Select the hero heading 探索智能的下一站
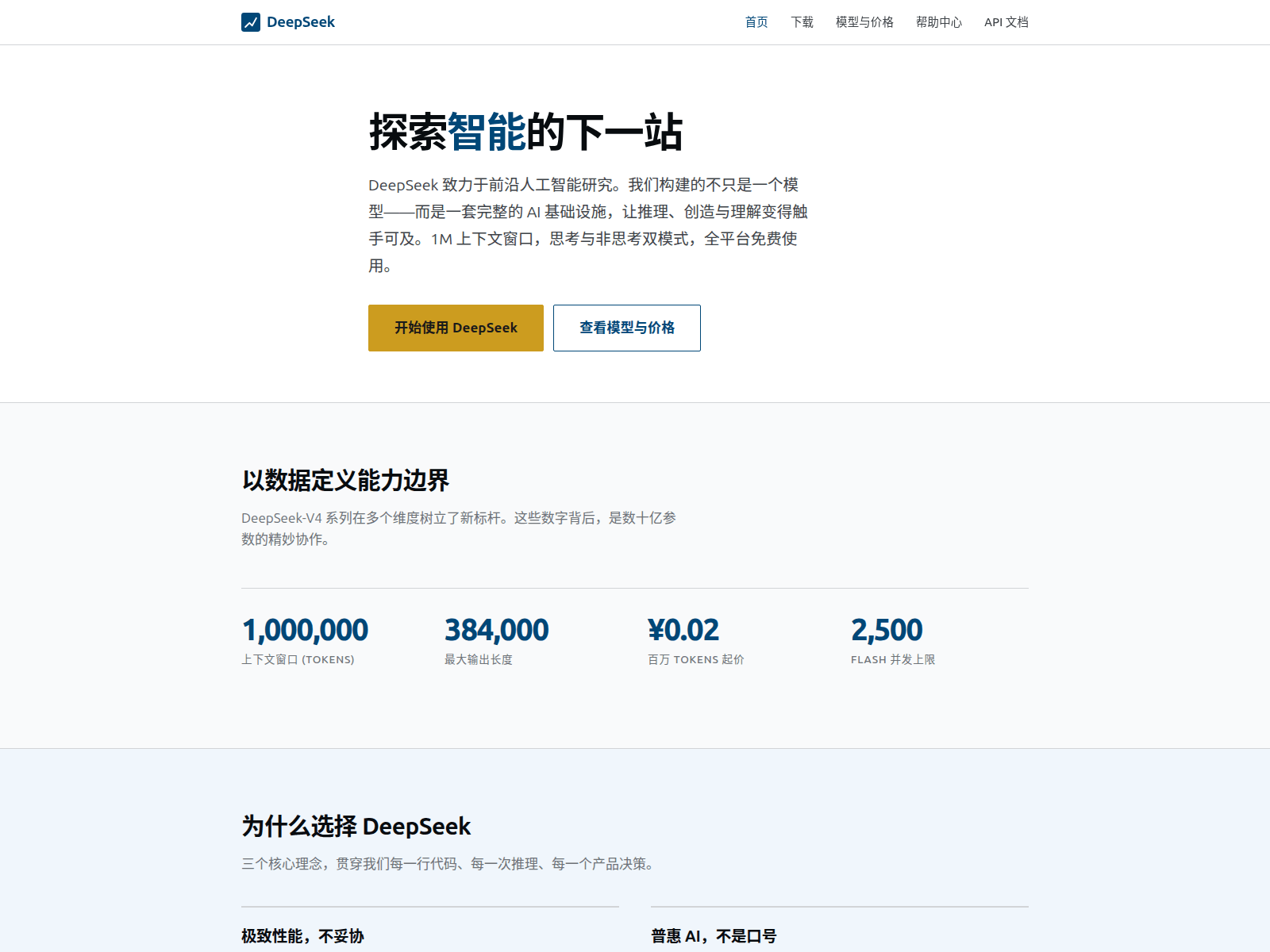The width and height of the screenshot is (1270, 952). click(525, 132)
